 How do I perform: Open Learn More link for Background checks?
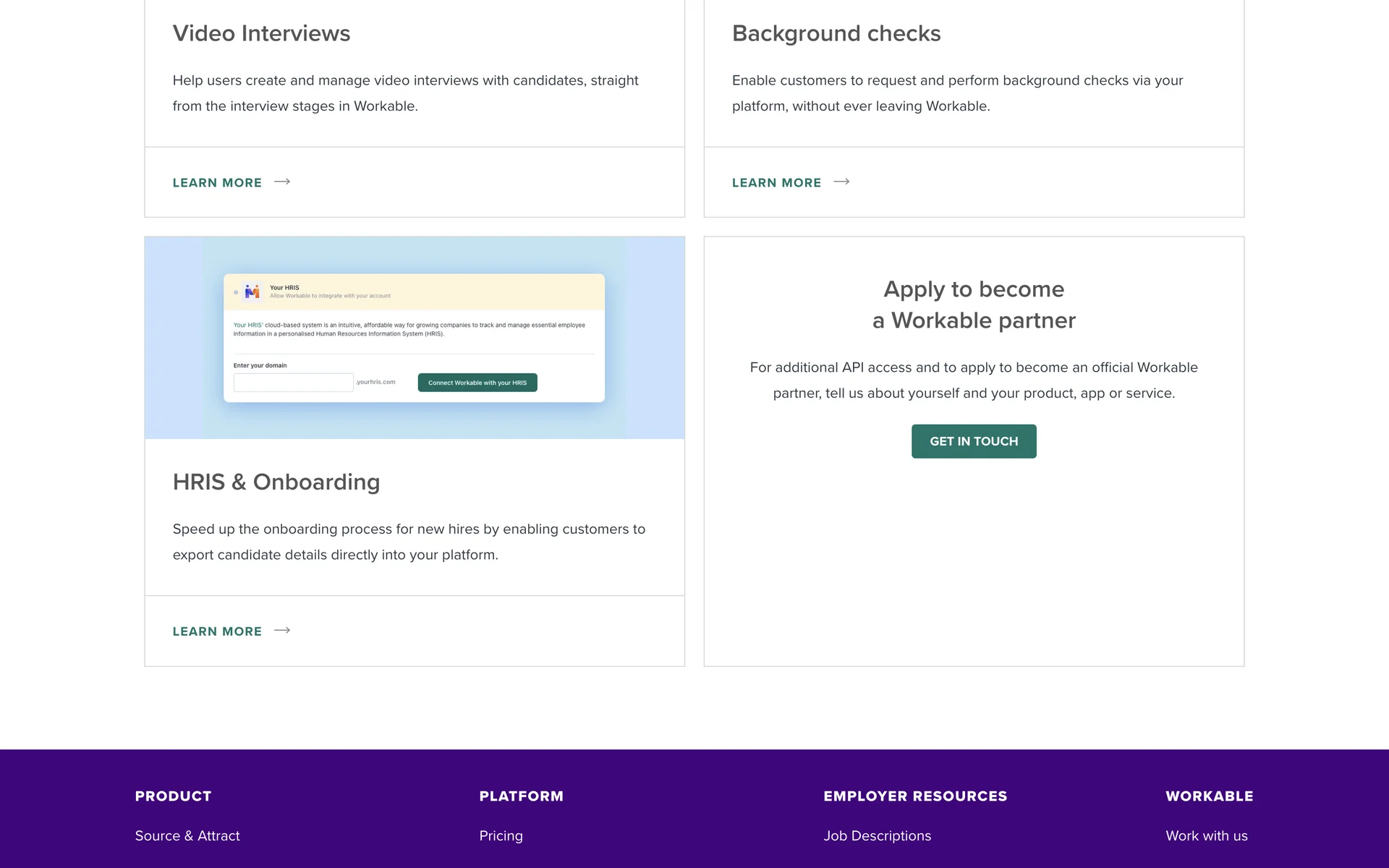tap(776, 183)
